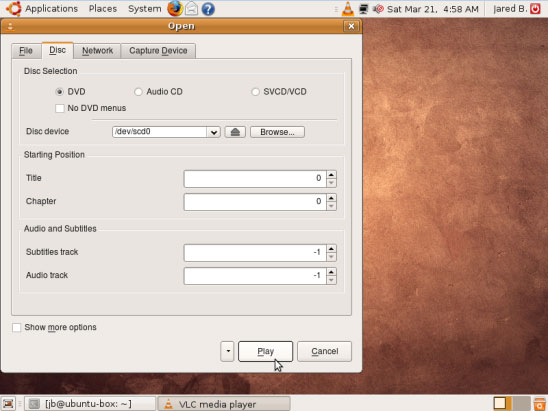Click the Play button

click(x=266, y=351)
